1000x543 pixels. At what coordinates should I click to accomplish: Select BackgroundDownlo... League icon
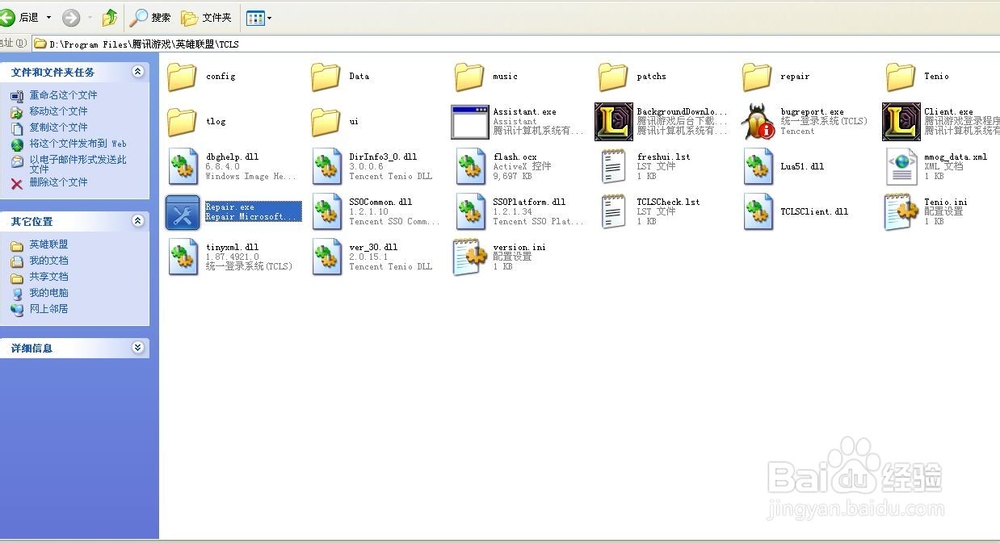point(614,122)
